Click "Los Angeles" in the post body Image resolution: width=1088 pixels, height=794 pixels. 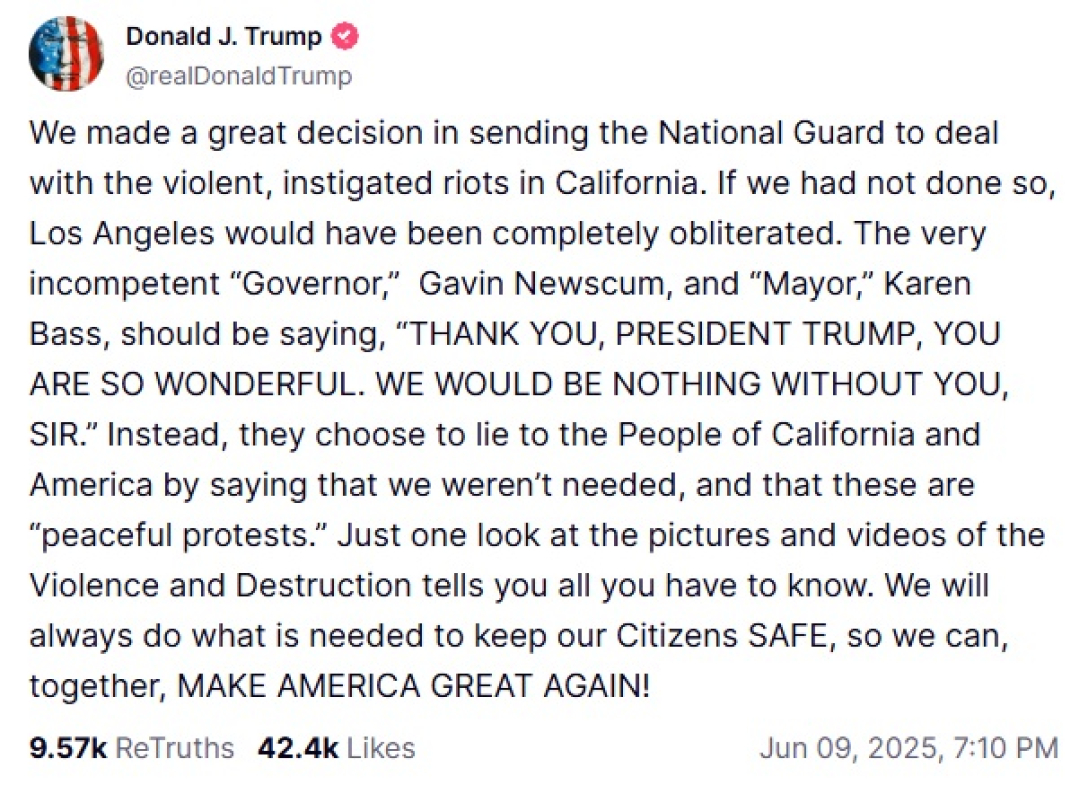122,233
